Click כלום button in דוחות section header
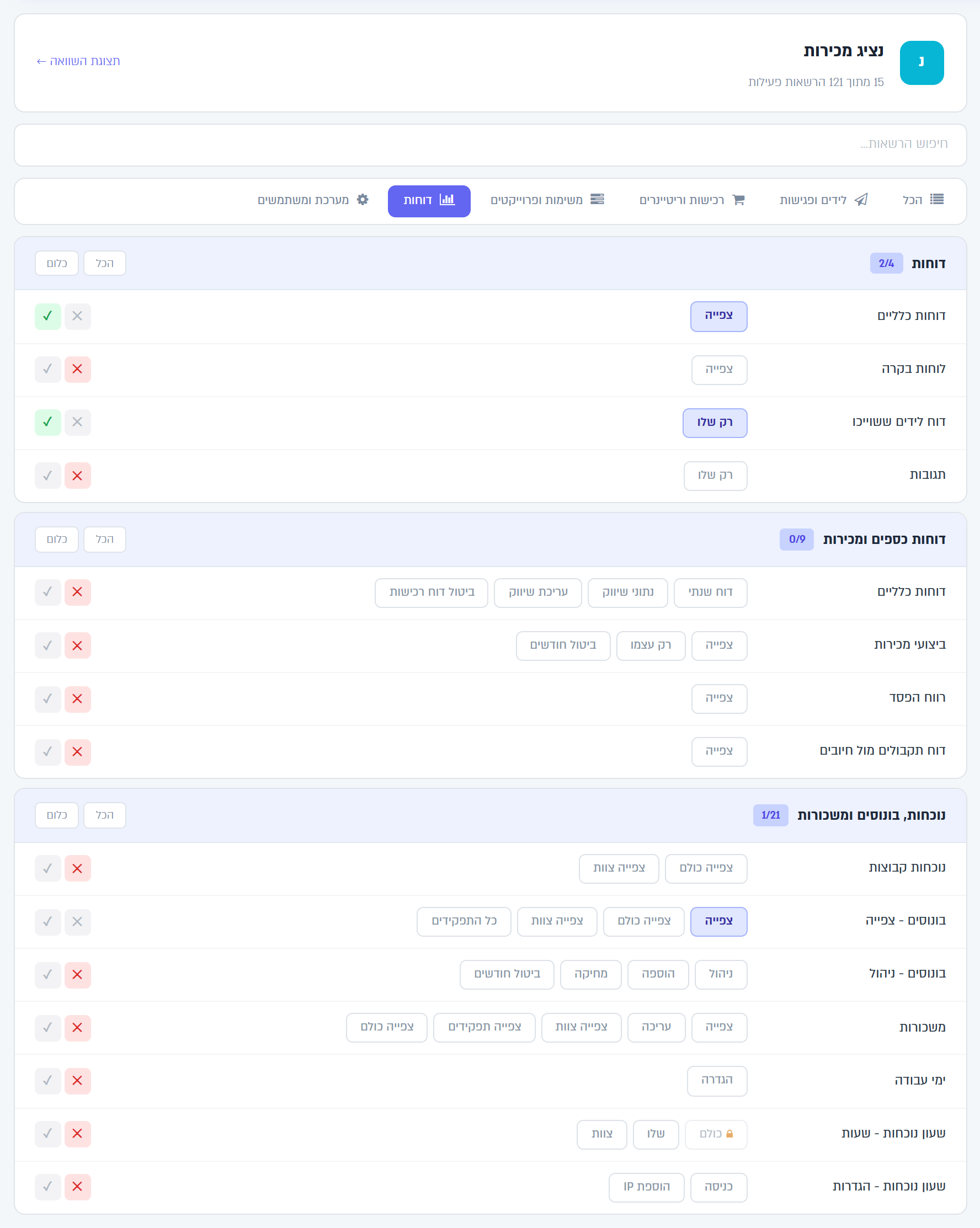Viewport: 980px width, 1228px height. pyautogui.click(x=56, y=263)
